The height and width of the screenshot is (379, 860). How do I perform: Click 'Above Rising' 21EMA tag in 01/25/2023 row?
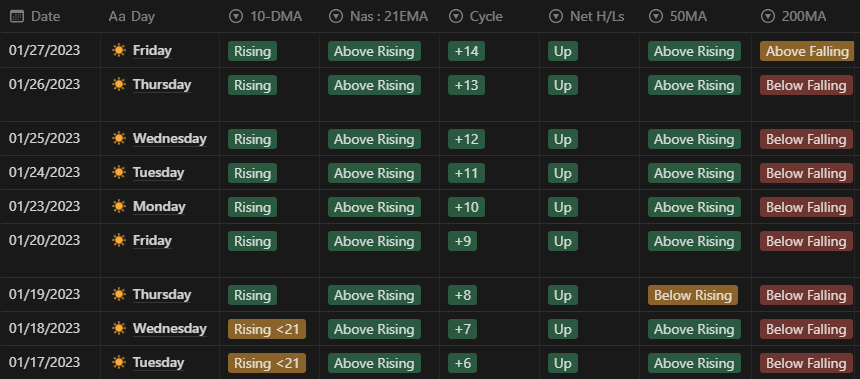pyautogui.click(x=374, y=139)
